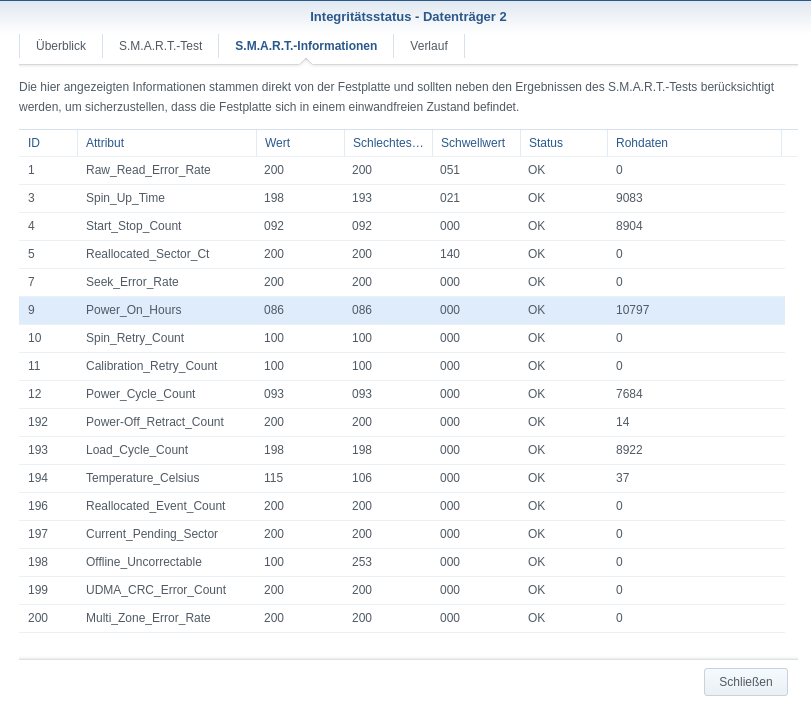Click the Schließen button
The image size is (811, 703).
(745, 682)
